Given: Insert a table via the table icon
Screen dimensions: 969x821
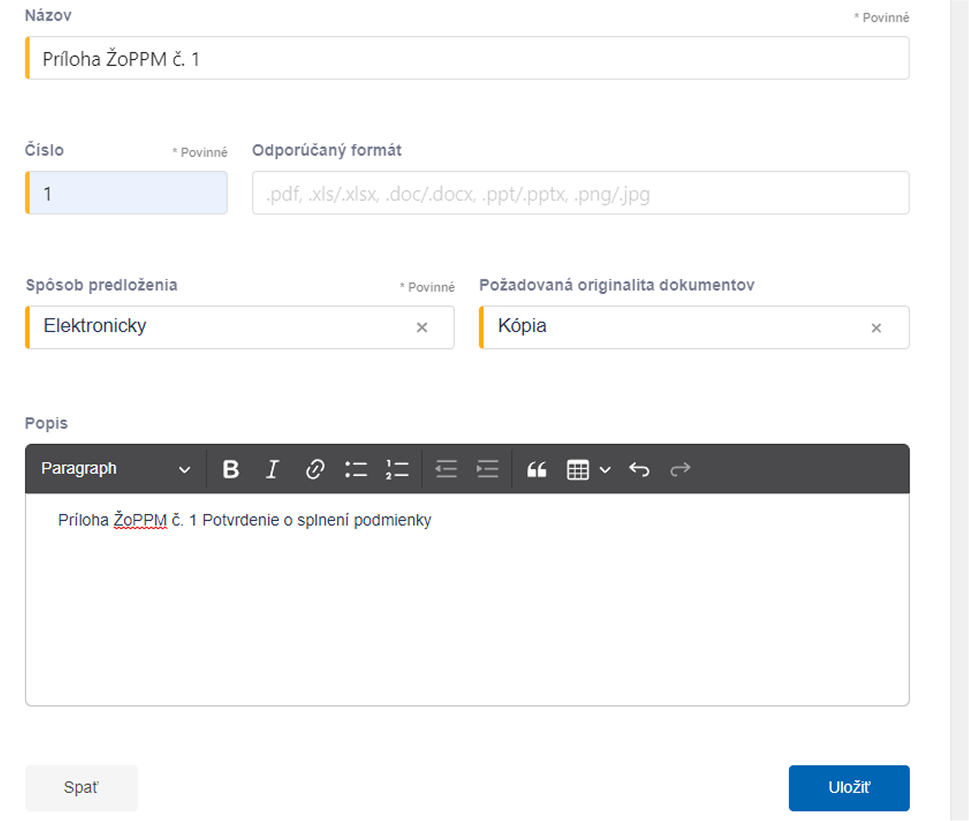Looking at the screenshot, I should (578, 469).
